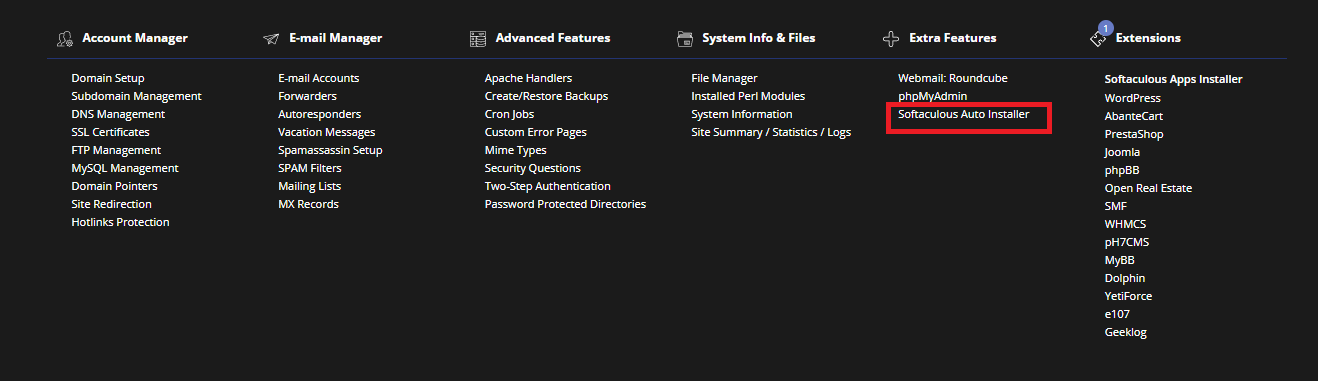This screenshot has width=1318, height=381.
Task: Open the Extra Features section heading
Action: [953, 38]
